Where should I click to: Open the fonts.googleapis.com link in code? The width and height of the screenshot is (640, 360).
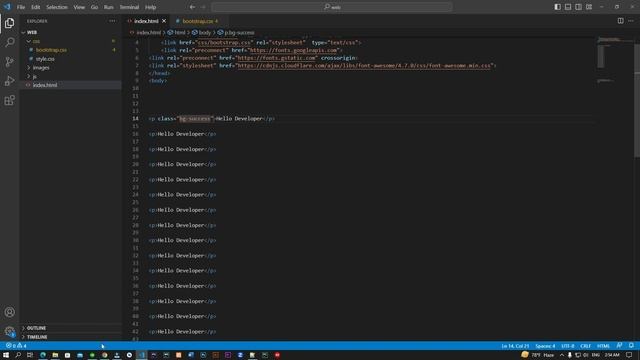click(293, 50)
